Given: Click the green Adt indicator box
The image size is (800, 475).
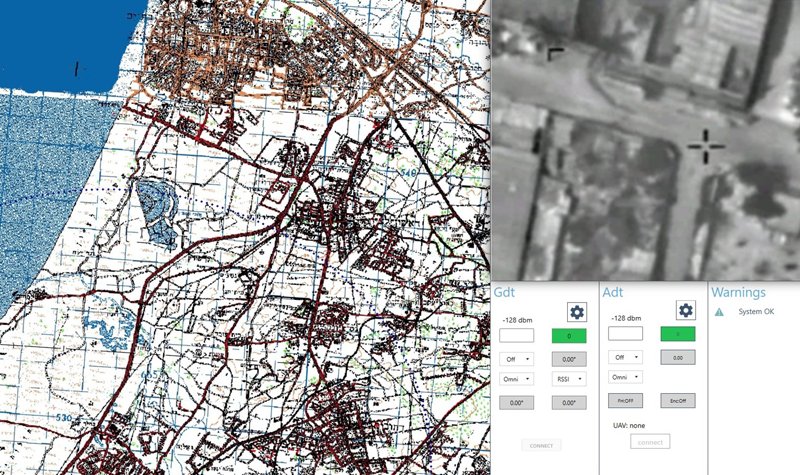Looking at the screenshot, I should pyautogui.click(x=677, y=335).
